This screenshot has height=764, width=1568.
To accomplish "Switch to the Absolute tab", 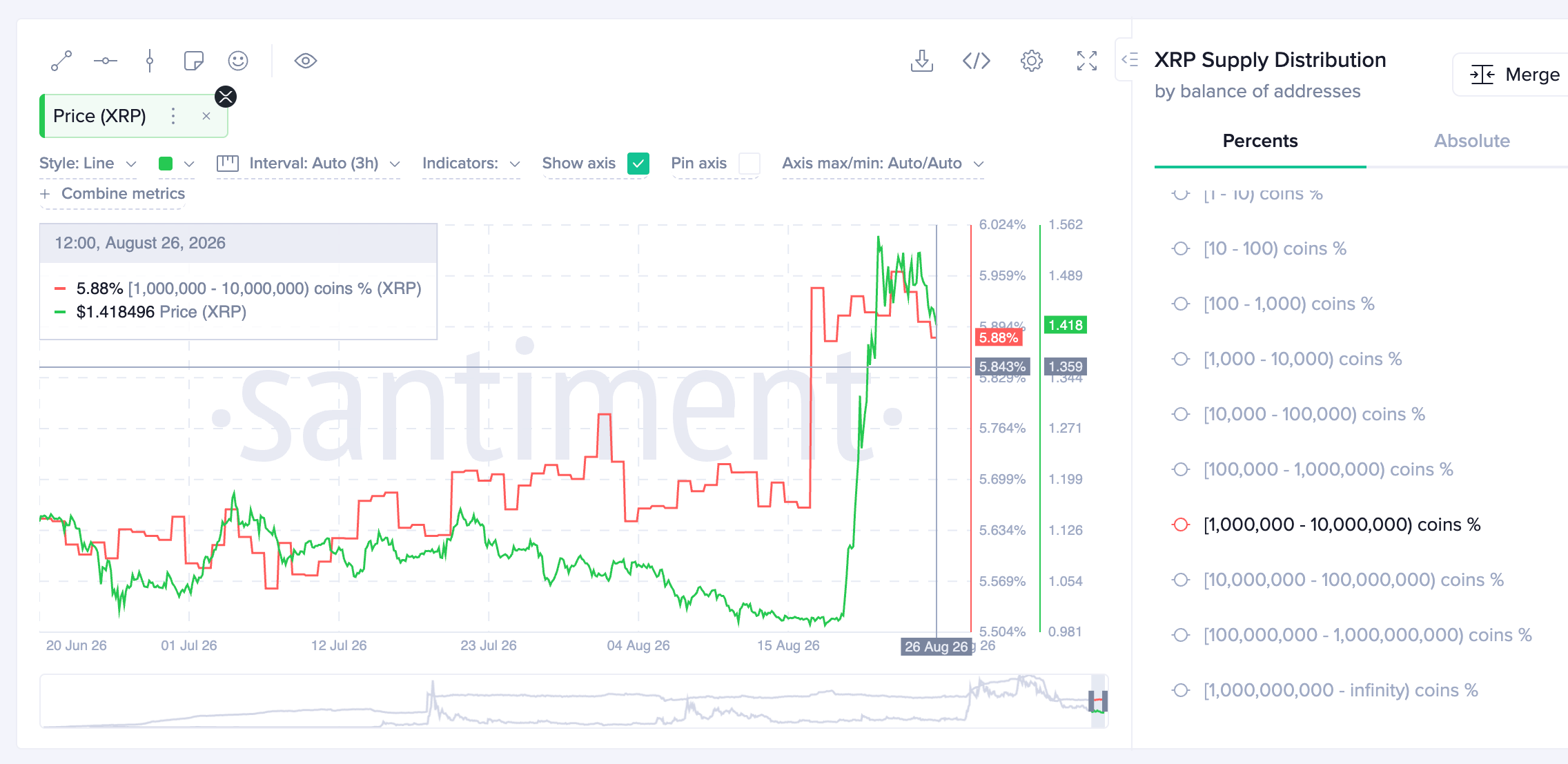I will pyautogui.click(x=1471, y=141).
